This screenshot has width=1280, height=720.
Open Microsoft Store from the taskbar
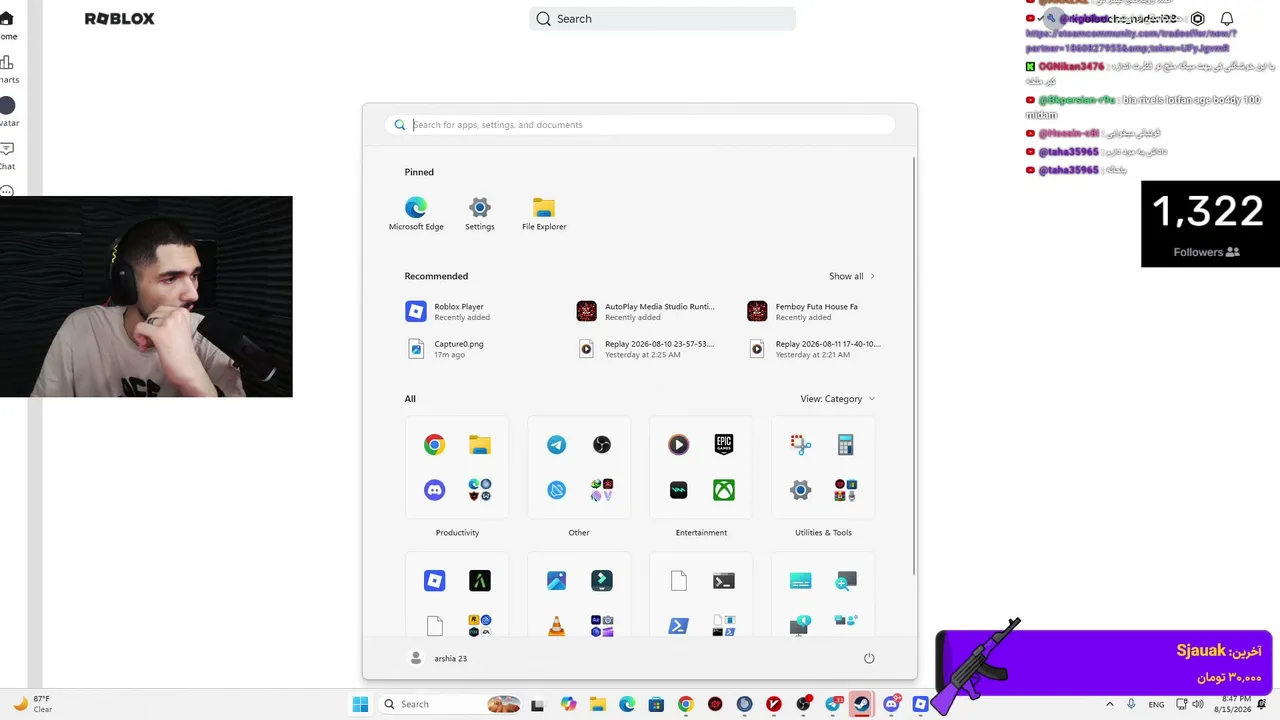coord(656,704)
